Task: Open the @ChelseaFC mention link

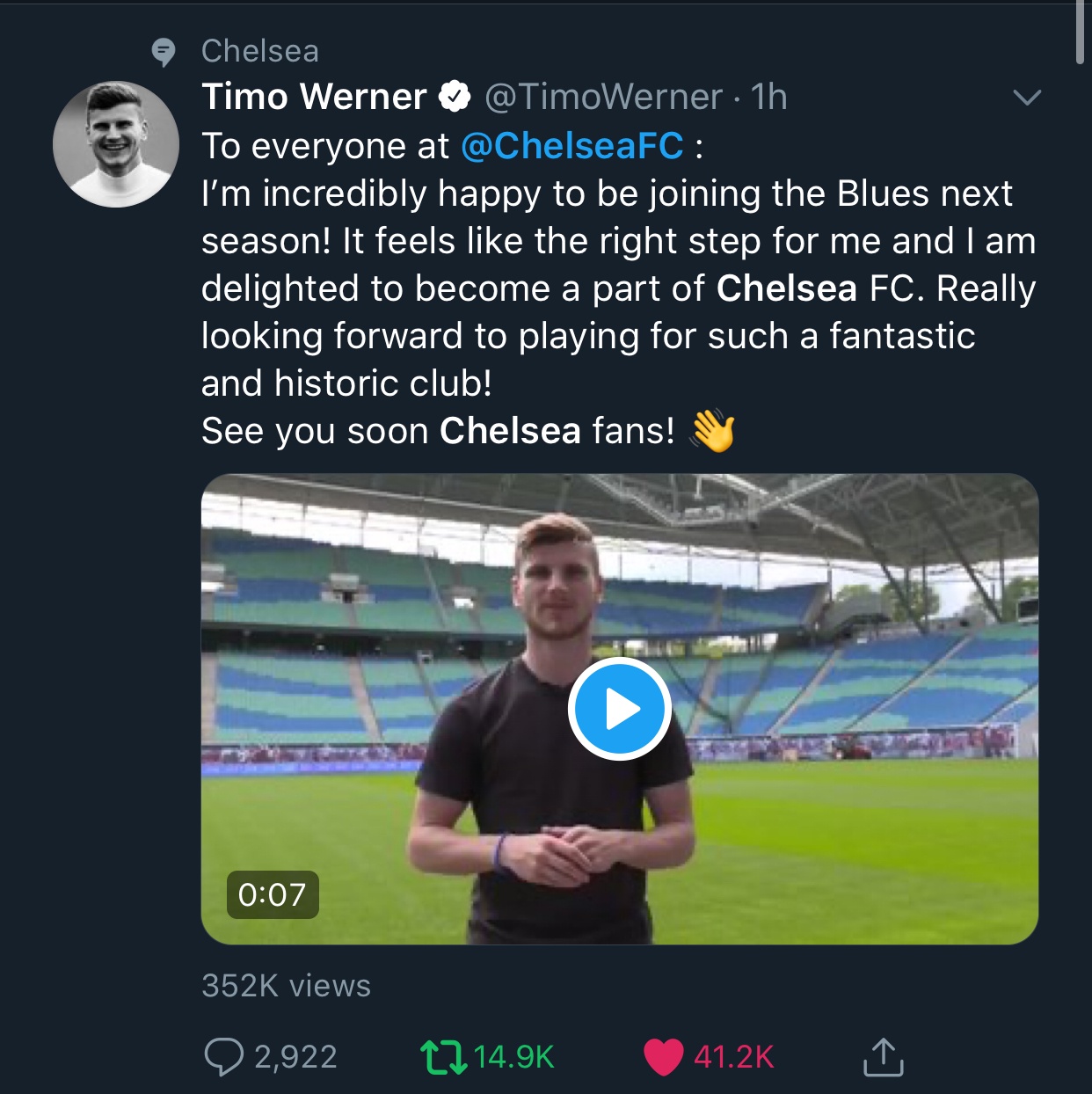Action: (x=572, y=146)
